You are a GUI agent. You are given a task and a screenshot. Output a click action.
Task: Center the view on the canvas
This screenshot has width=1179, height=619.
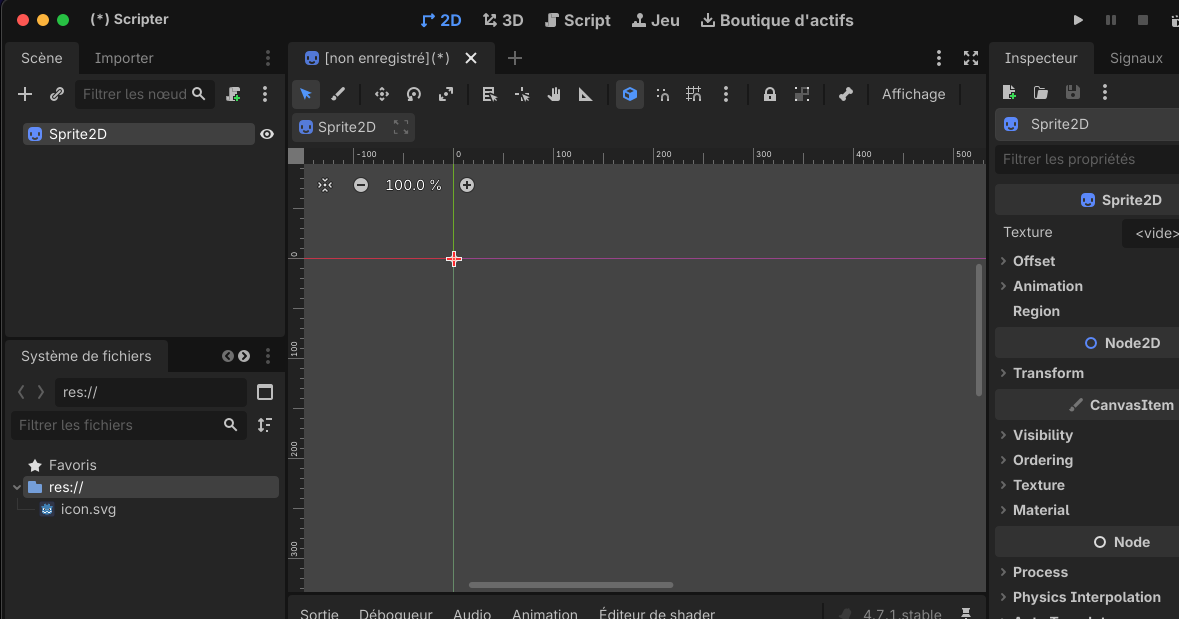tap(325, 185)
